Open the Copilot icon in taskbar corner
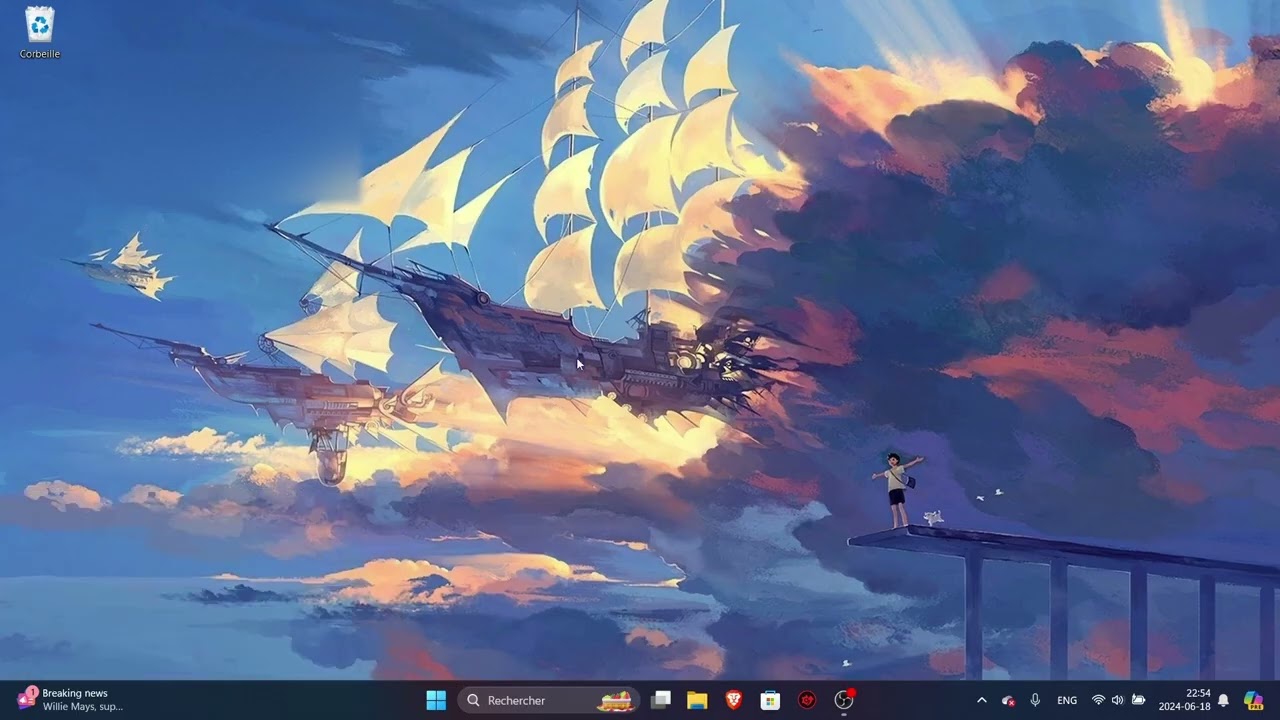This screenshot has width=1280, height=720. pos(1253,700)
